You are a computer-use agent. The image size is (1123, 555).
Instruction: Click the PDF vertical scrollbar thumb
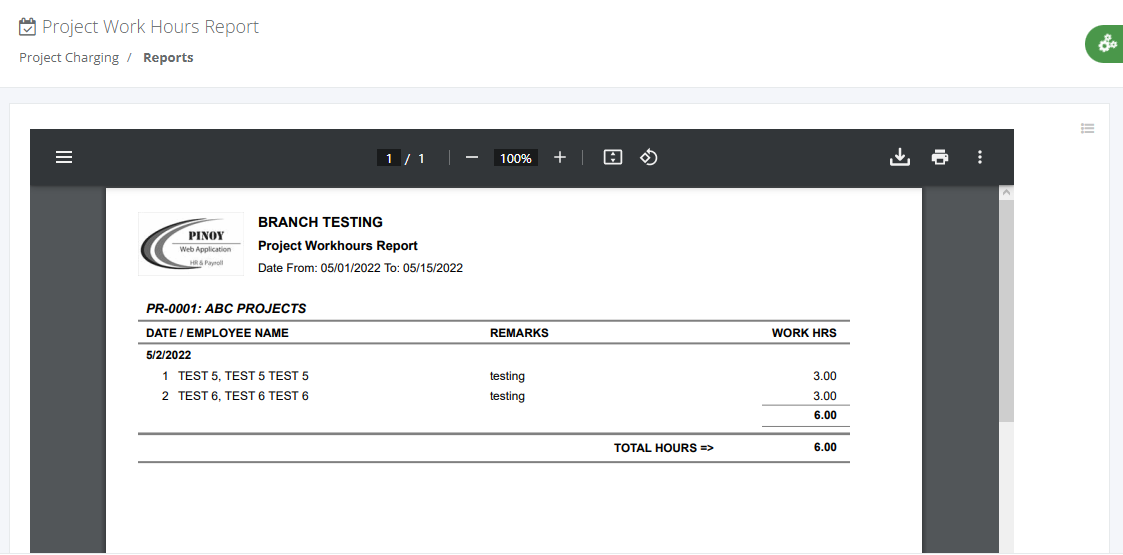[x=1006, y=310]
